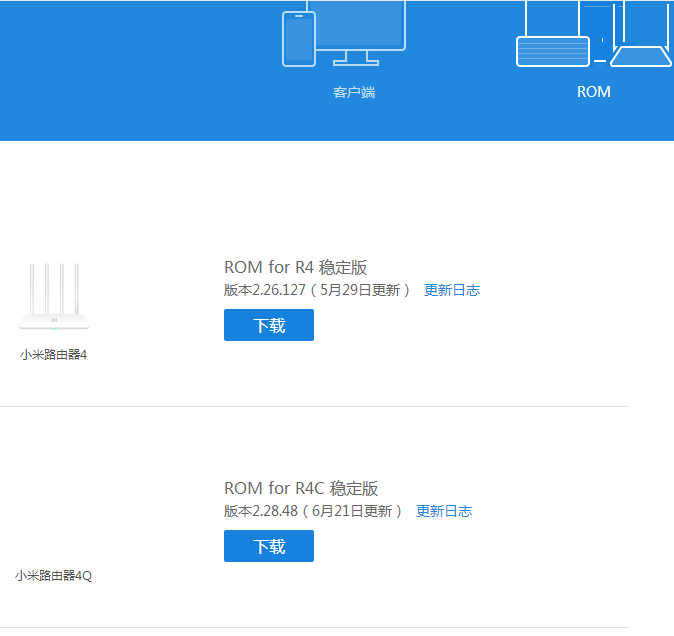This screenshot has width=674, height=636.
Task: Download the ROM for R4 稳定版
Action: 269,325
